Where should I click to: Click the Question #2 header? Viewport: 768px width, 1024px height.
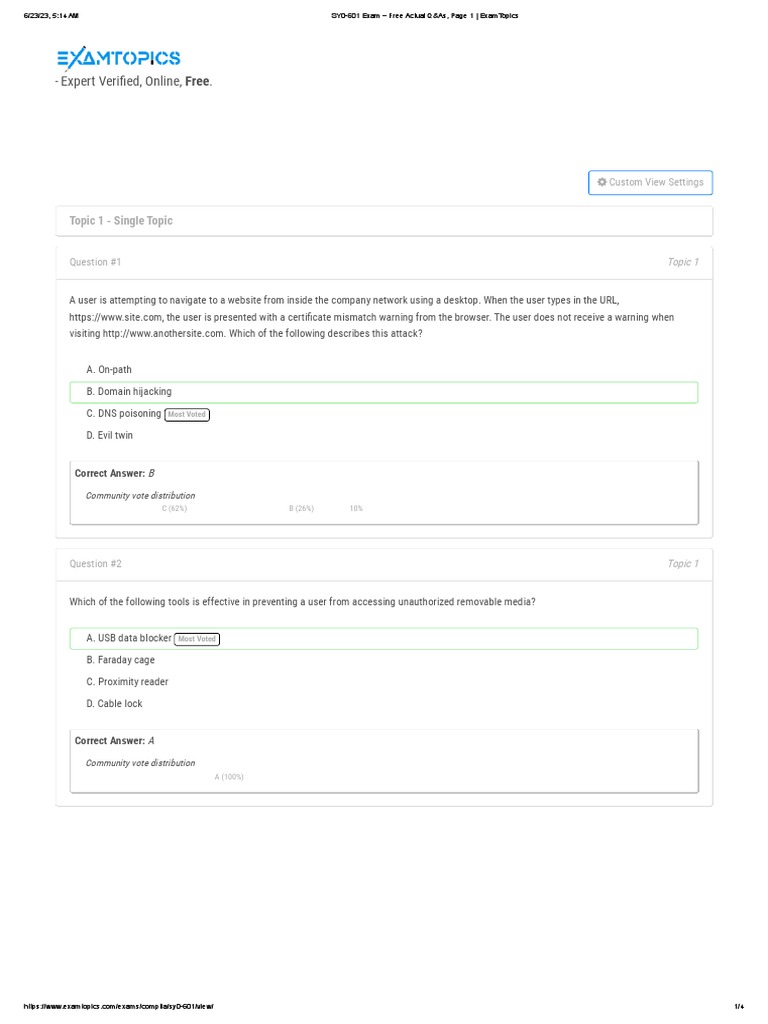pyautogui.click(x=95, y=564)
